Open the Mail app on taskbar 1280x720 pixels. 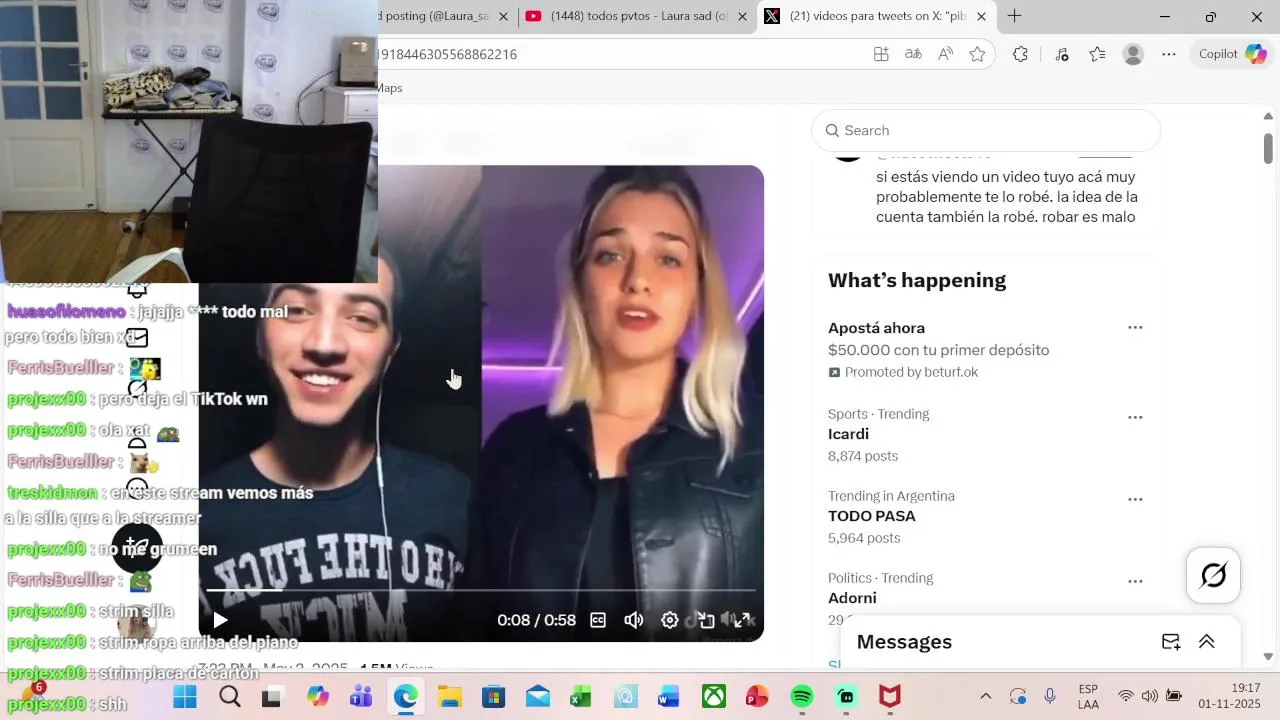click(538, 697)
